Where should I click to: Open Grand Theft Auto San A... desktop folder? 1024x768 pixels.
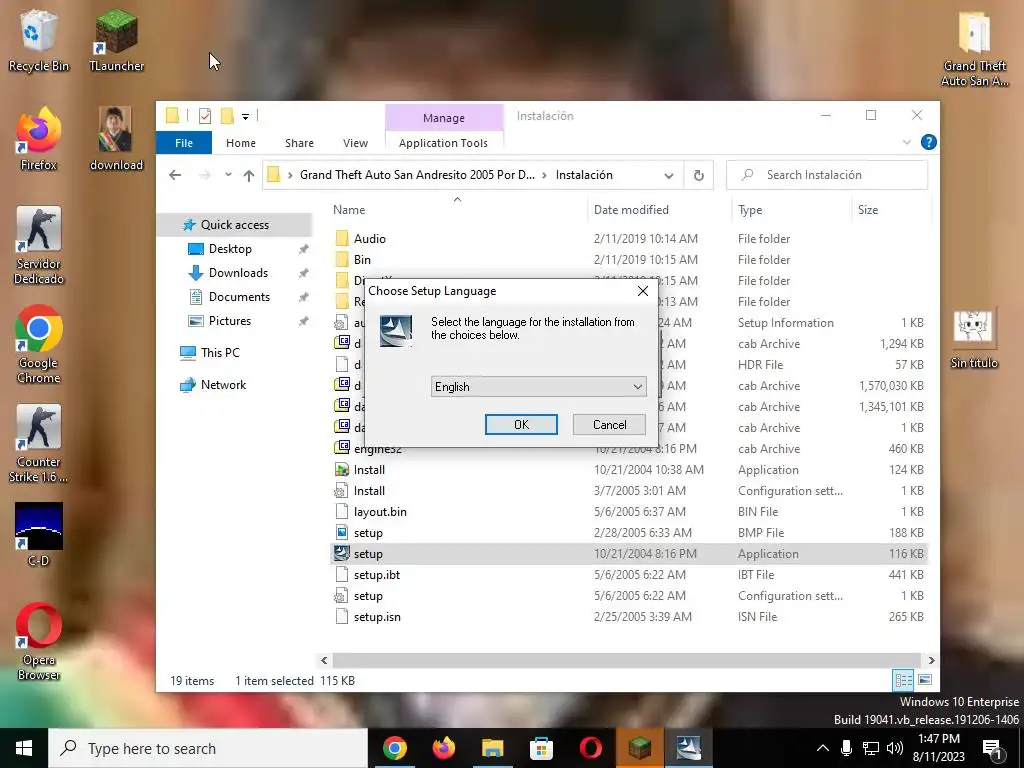point(974,50)
